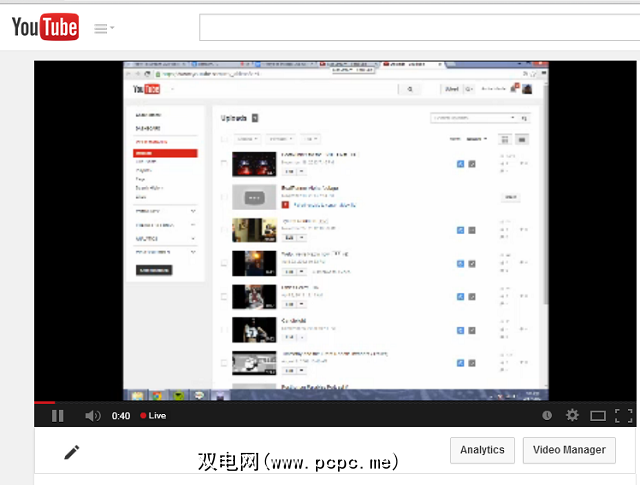This screenshot has width=640, height=485.
Task: Click the 0:40 elapsed time display
Action: tap(121, 416)
